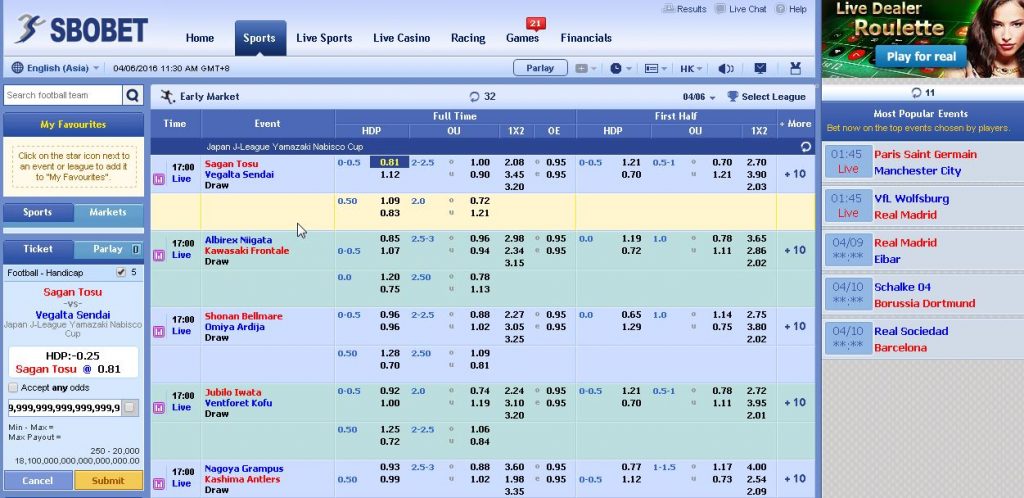The width and height of the screenshot is (1024, 498).
Task: Open Real Madrid vs Eibar event
Action: click(x=922, y=251)
